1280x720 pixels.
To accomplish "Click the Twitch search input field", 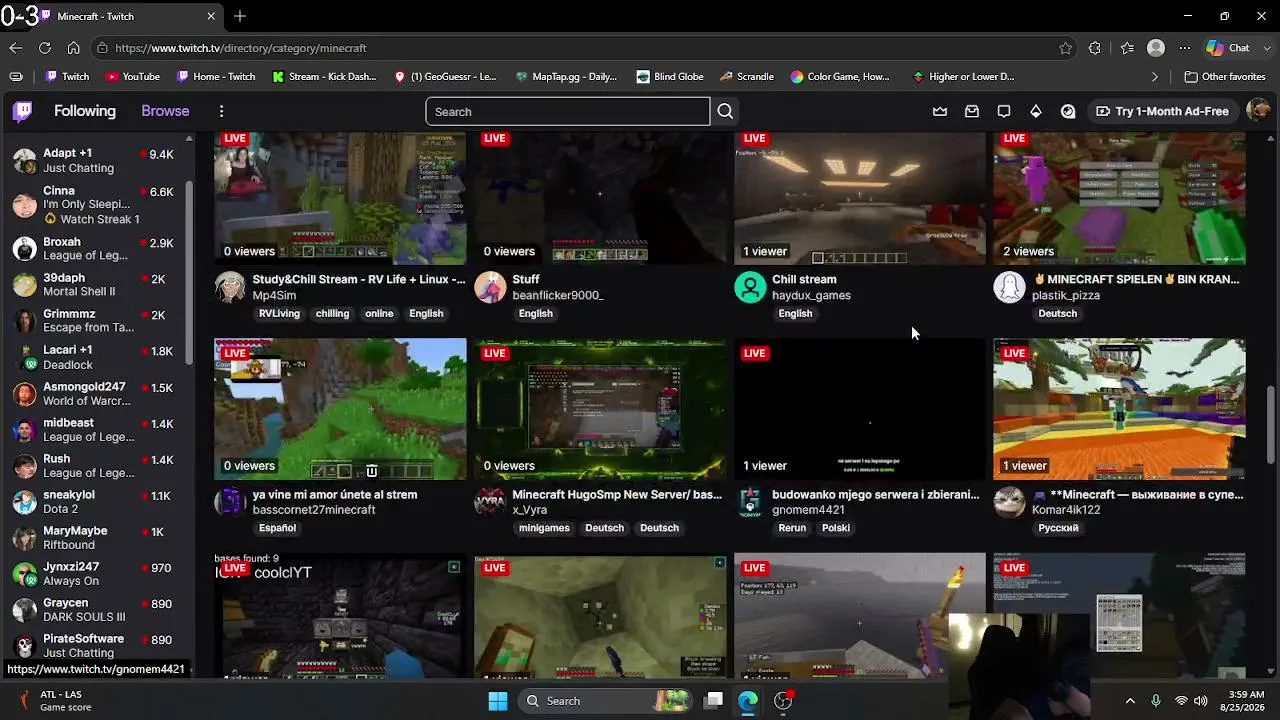I will (567, 111).
